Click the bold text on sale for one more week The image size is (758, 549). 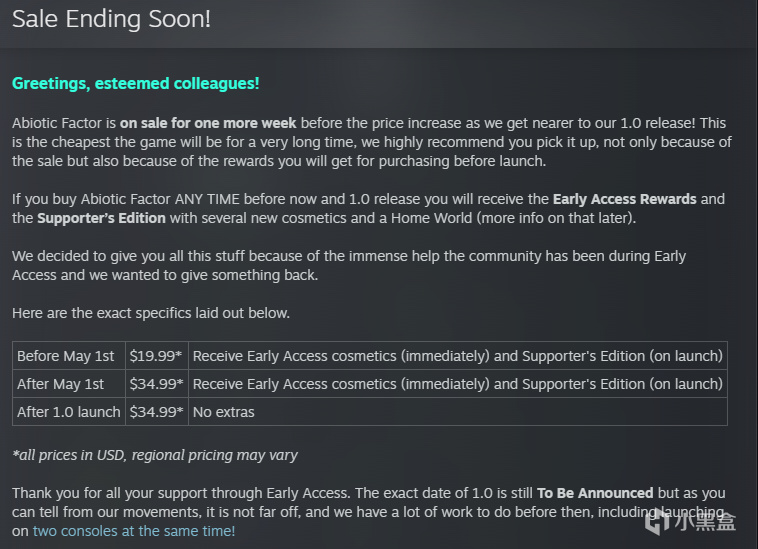point(208,123)
